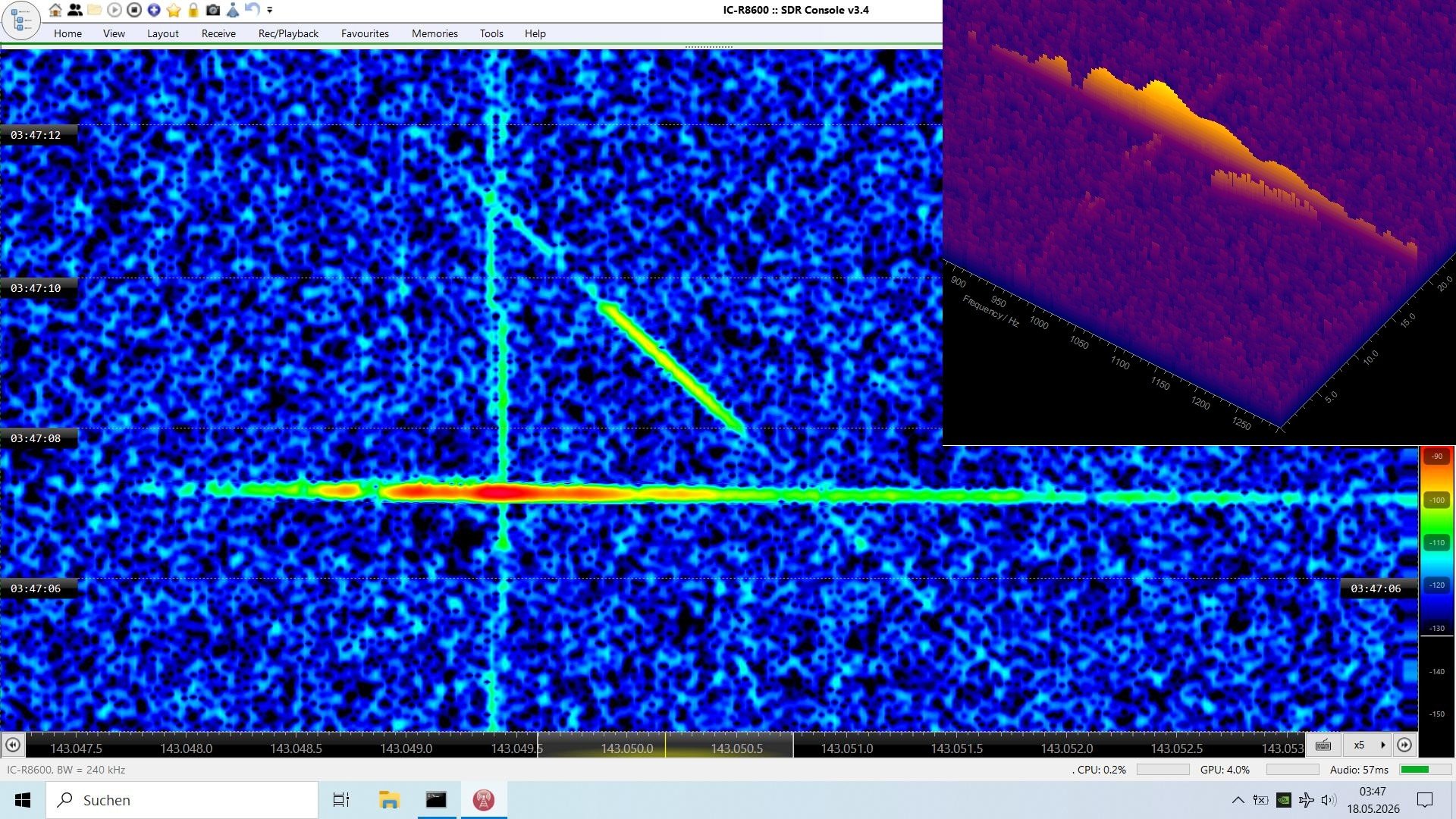Click the GPU: 4.0% status indicator
This screenshot has height=819, width=1456.
click(1225, 770)
